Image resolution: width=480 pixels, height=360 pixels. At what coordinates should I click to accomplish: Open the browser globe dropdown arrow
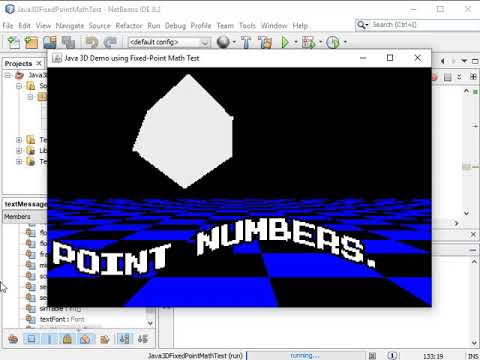coord(234,42)
